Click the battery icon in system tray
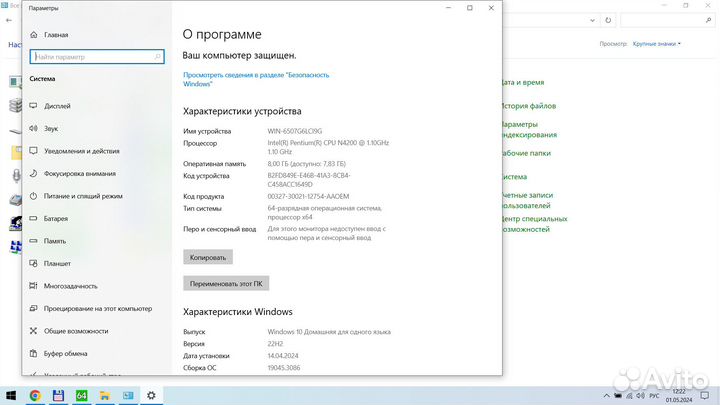Screen dimensions: 720x405 pyautogui.click(x=618, y=396)
